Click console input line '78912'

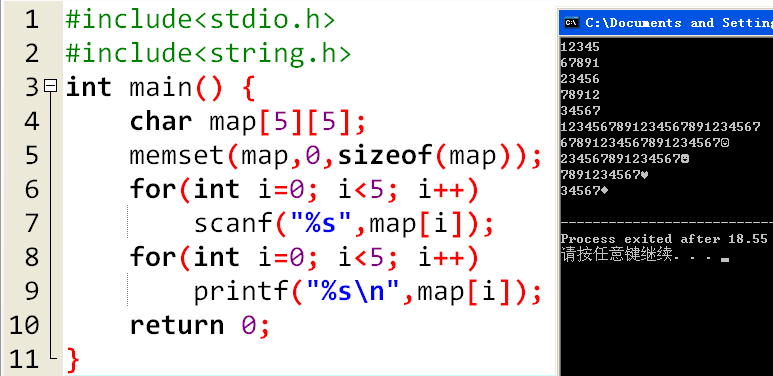pyautogui.click(x=580, y=95)
